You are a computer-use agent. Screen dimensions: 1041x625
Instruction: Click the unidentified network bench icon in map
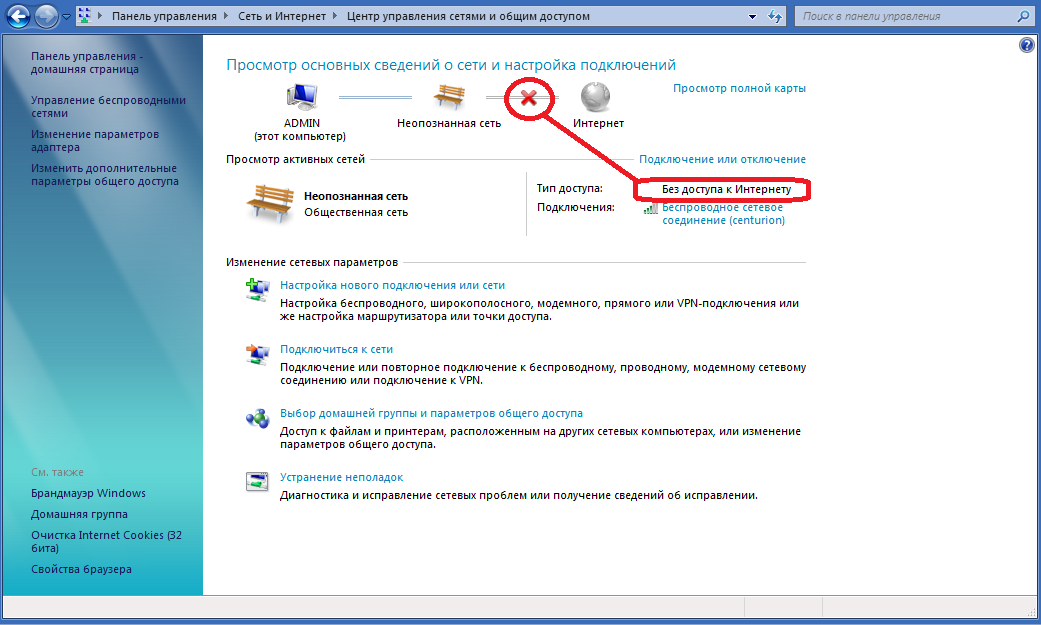point(449,98)
